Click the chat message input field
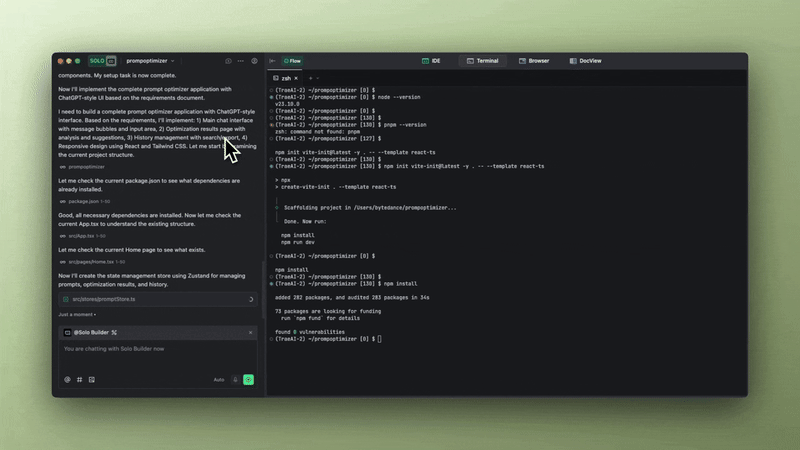Viewport: 800px width, 450px height. 158,357
